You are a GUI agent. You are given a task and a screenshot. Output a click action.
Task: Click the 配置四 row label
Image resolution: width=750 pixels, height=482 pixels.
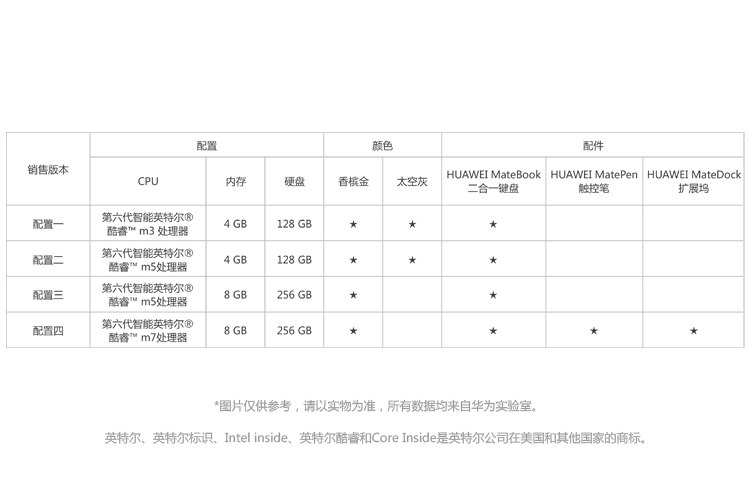(x=48, y=330)
